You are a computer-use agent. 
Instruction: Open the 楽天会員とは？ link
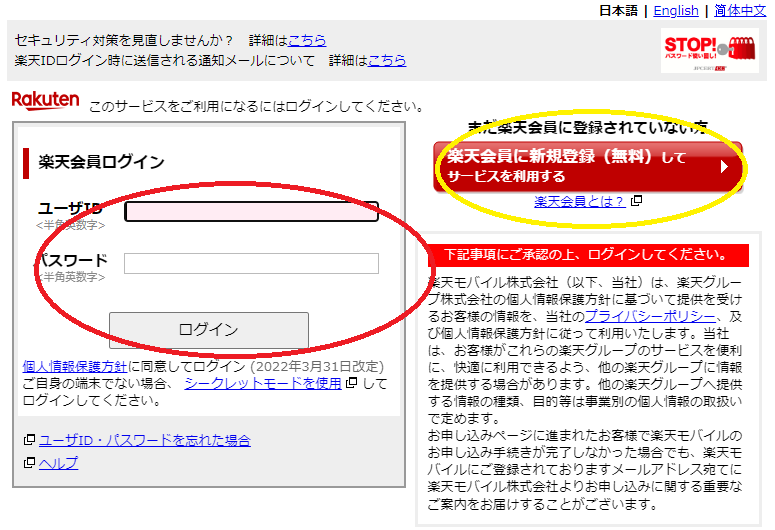click(580, 202)
